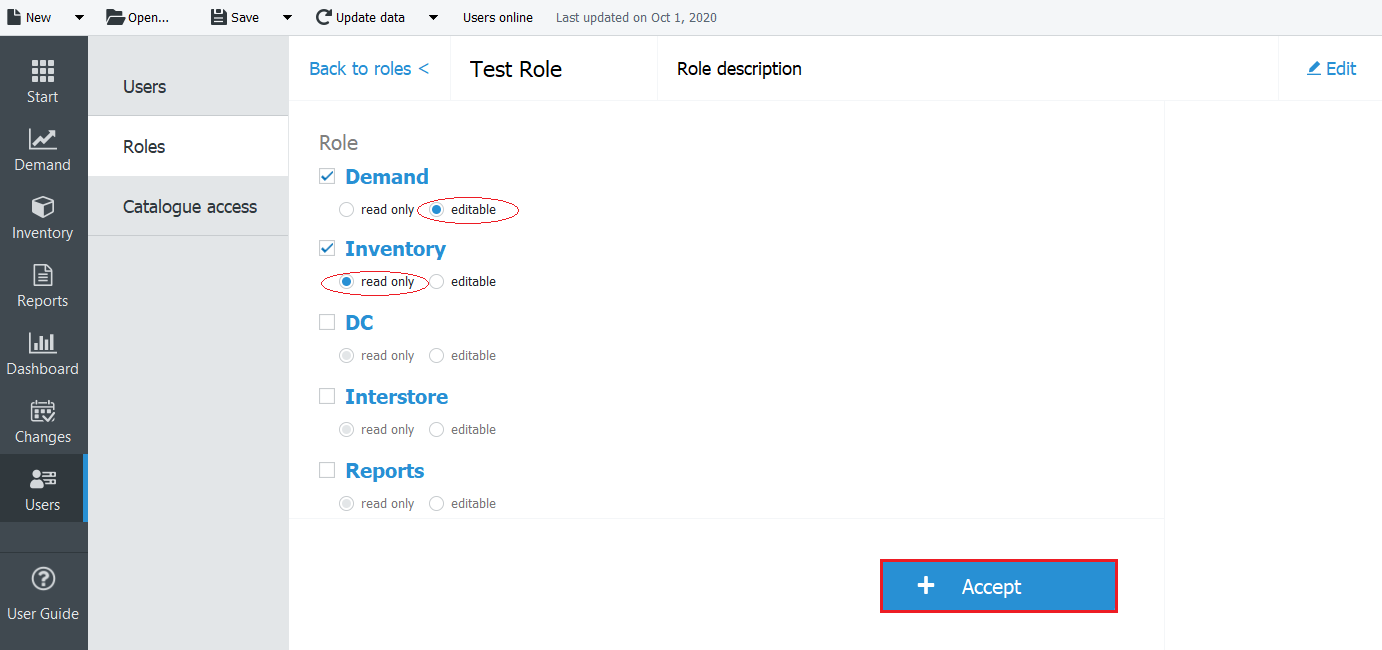1382x650 pixels.
Task: Open Inventory box icon in sidebar
Action: (x=42, y=208)
